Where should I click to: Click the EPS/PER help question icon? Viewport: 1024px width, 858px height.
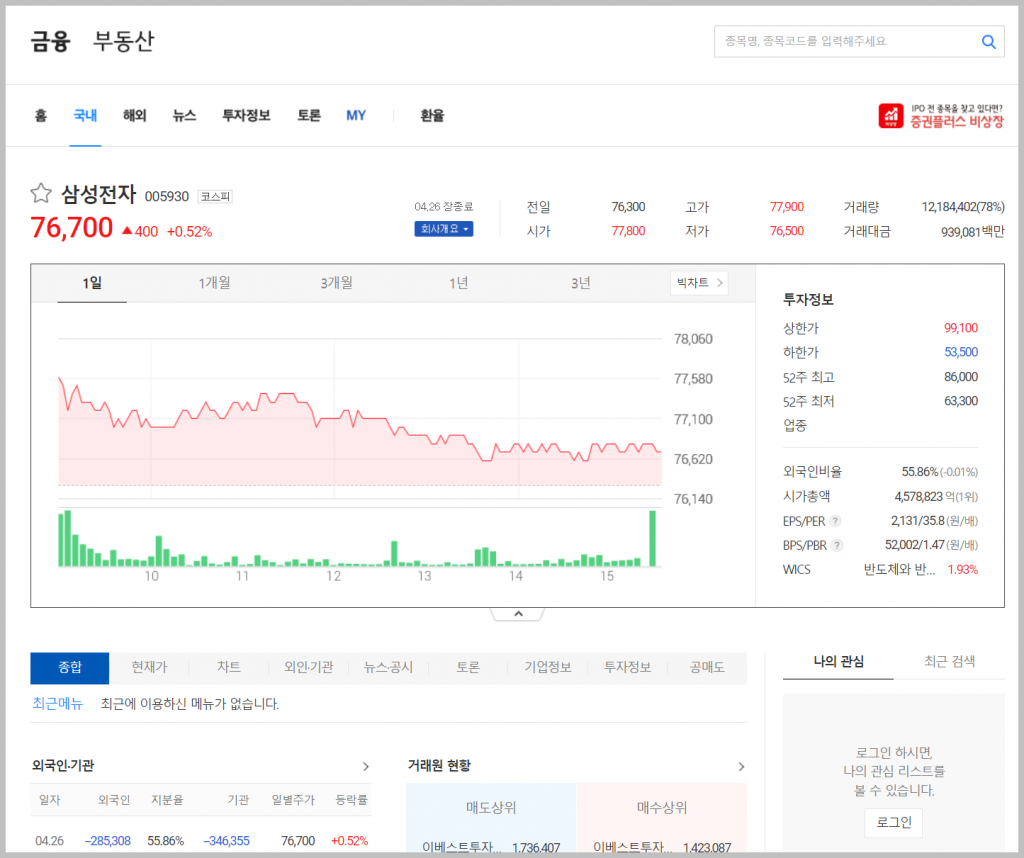point(835,521)
